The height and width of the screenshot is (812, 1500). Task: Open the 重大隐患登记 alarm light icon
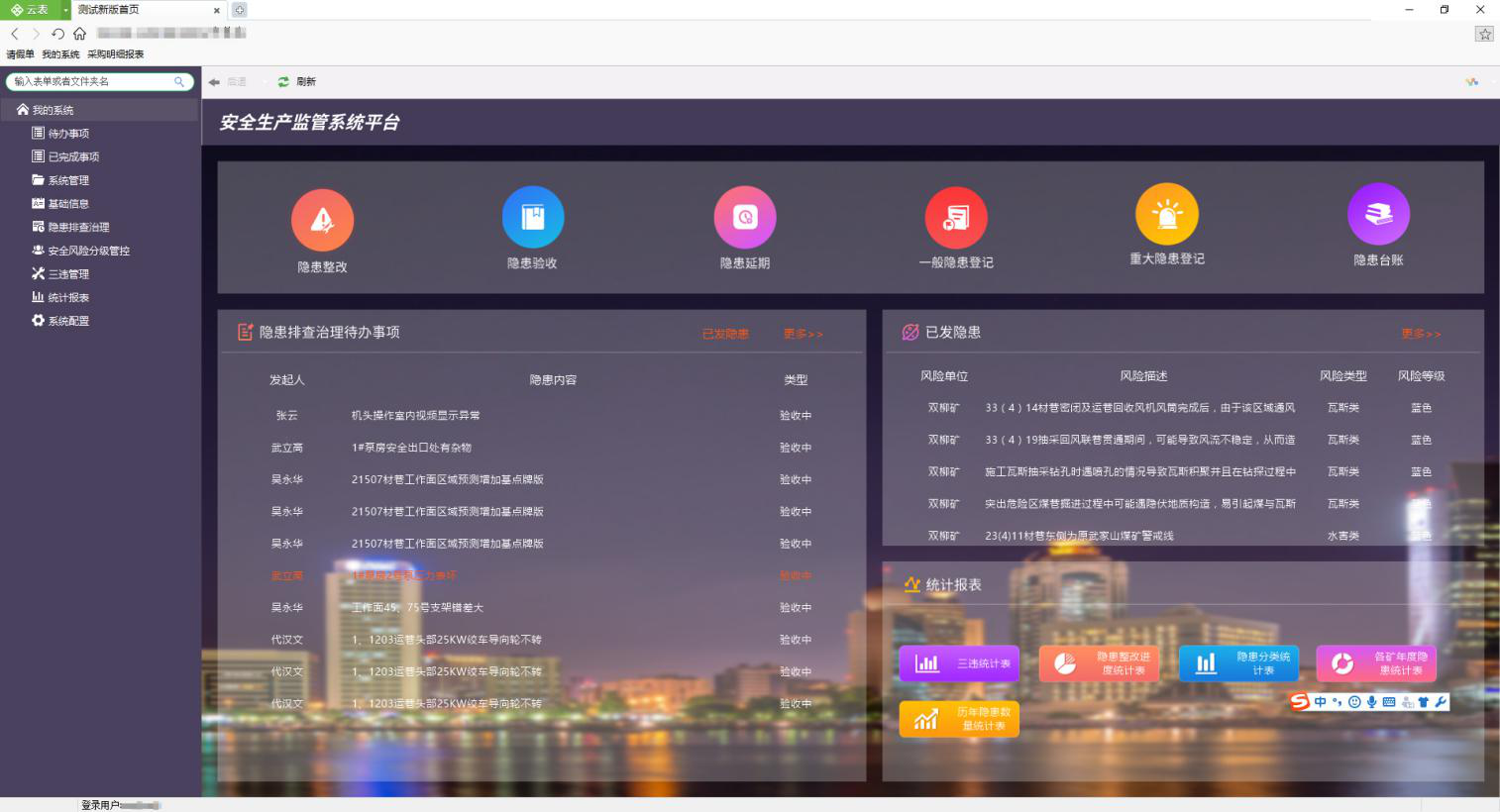pos(1167,214)
